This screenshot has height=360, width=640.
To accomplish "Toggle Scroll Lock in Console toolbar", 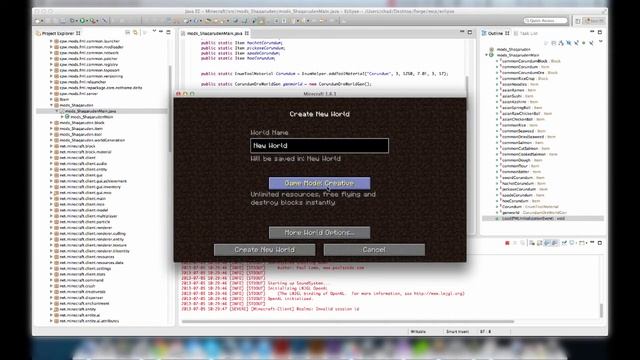I will 539,243.
